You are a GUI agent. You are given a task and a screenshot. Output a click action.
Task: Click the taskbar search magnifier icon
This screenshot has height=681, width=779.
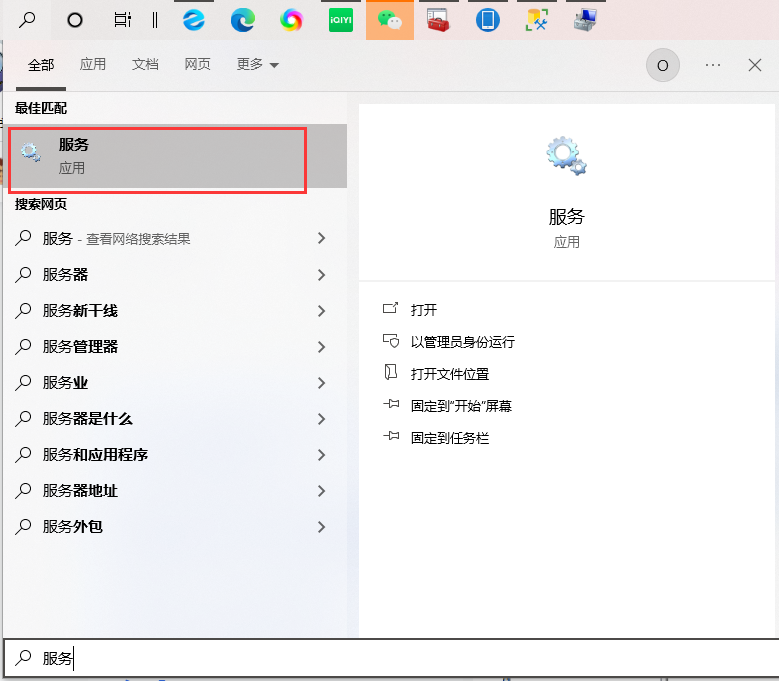tap(27, 20)
